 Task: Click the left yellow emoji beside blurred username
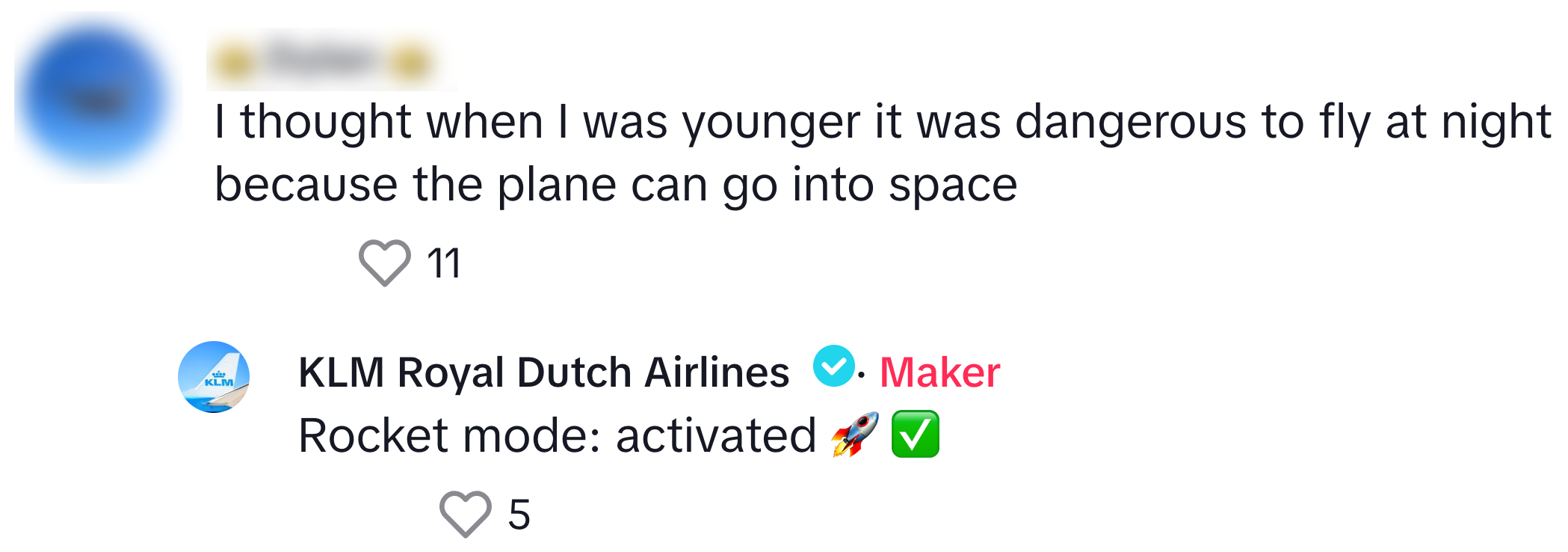tap(234, 62)
